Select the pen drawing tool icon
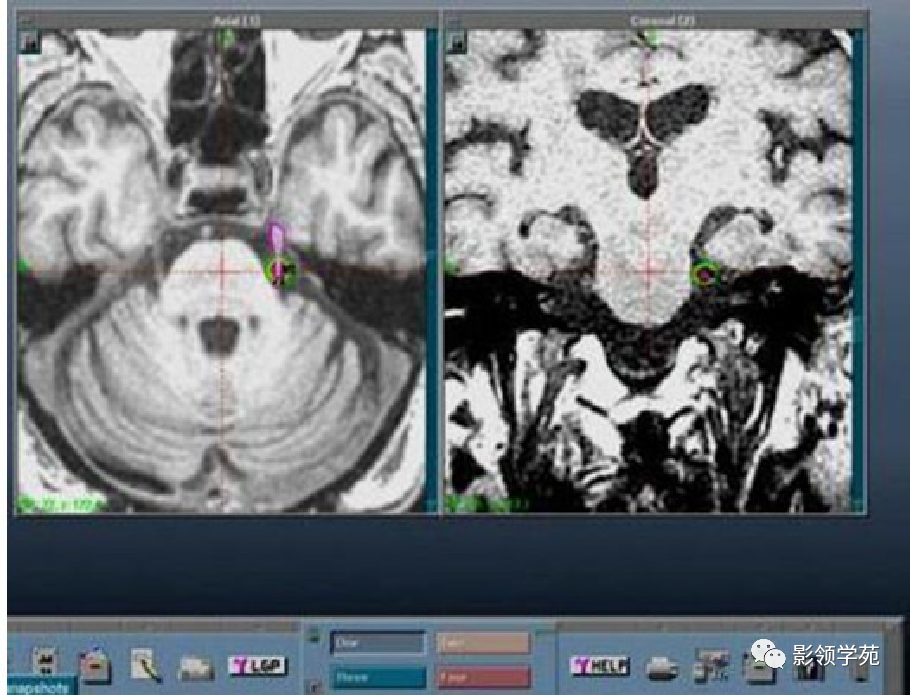 145,665
